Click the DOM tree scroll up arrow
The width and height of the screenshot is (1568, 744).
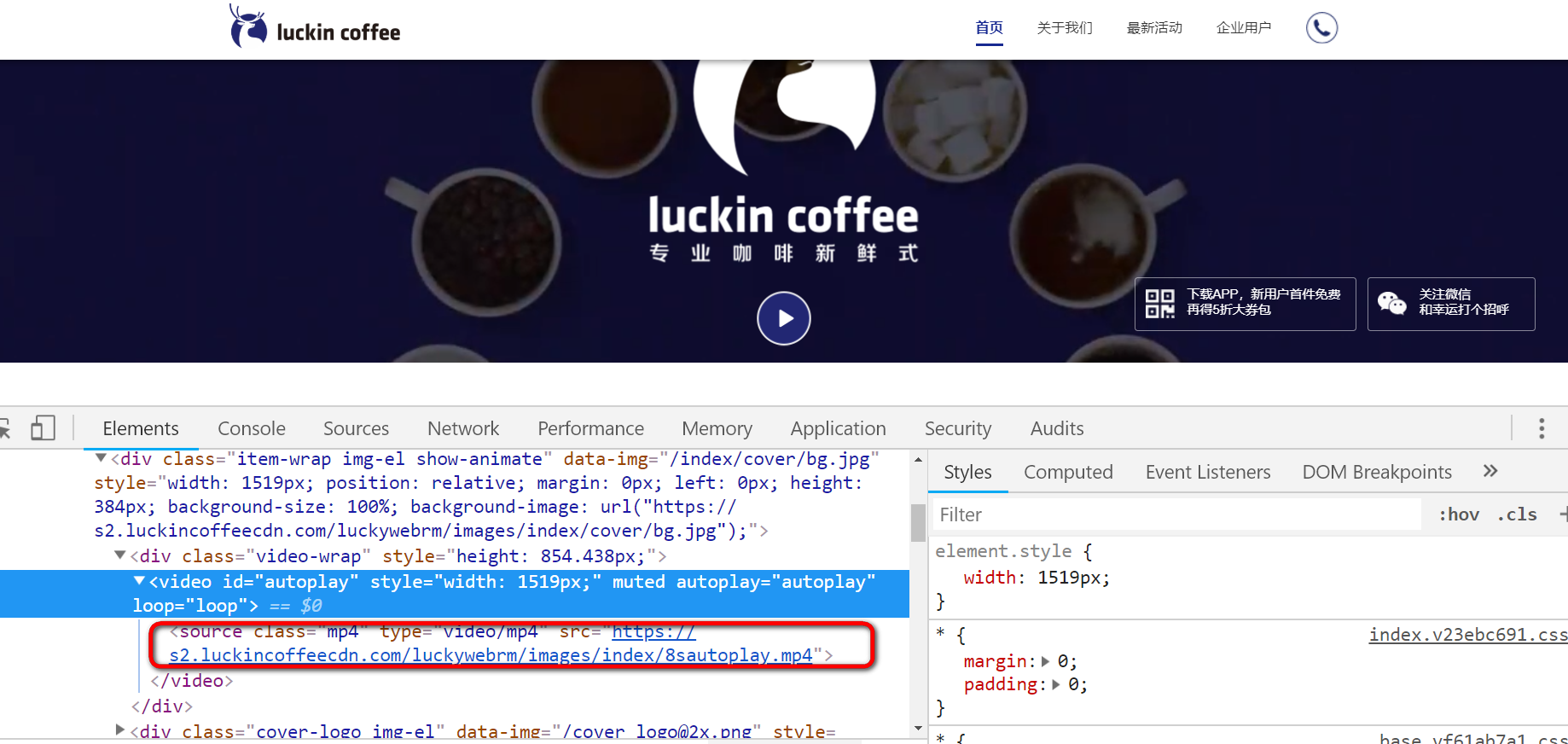pos(918,460)
